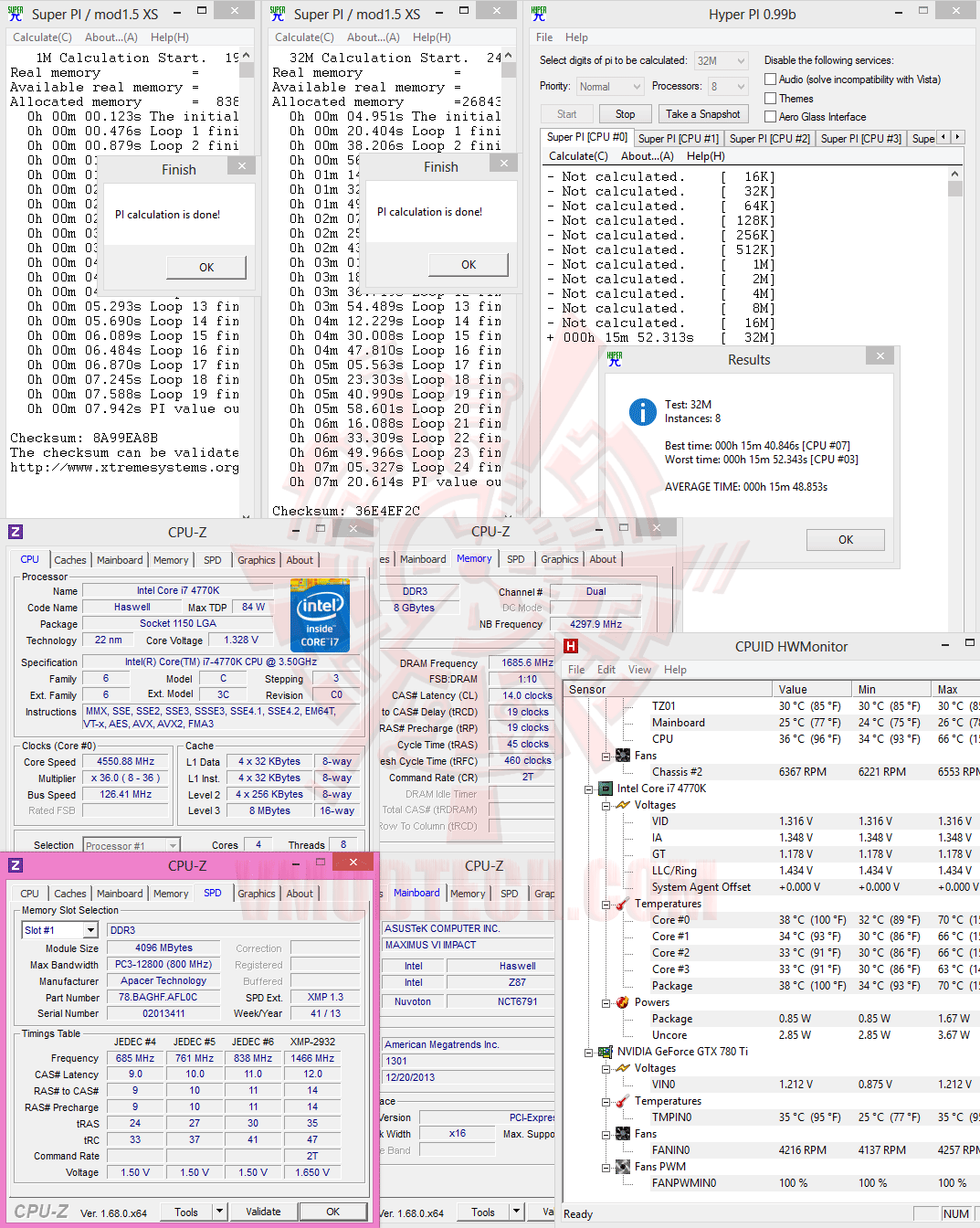This screenshot has width=980, height=1228.
Task: Collapse the Powers tree group
Action: tap(606, 1002)
